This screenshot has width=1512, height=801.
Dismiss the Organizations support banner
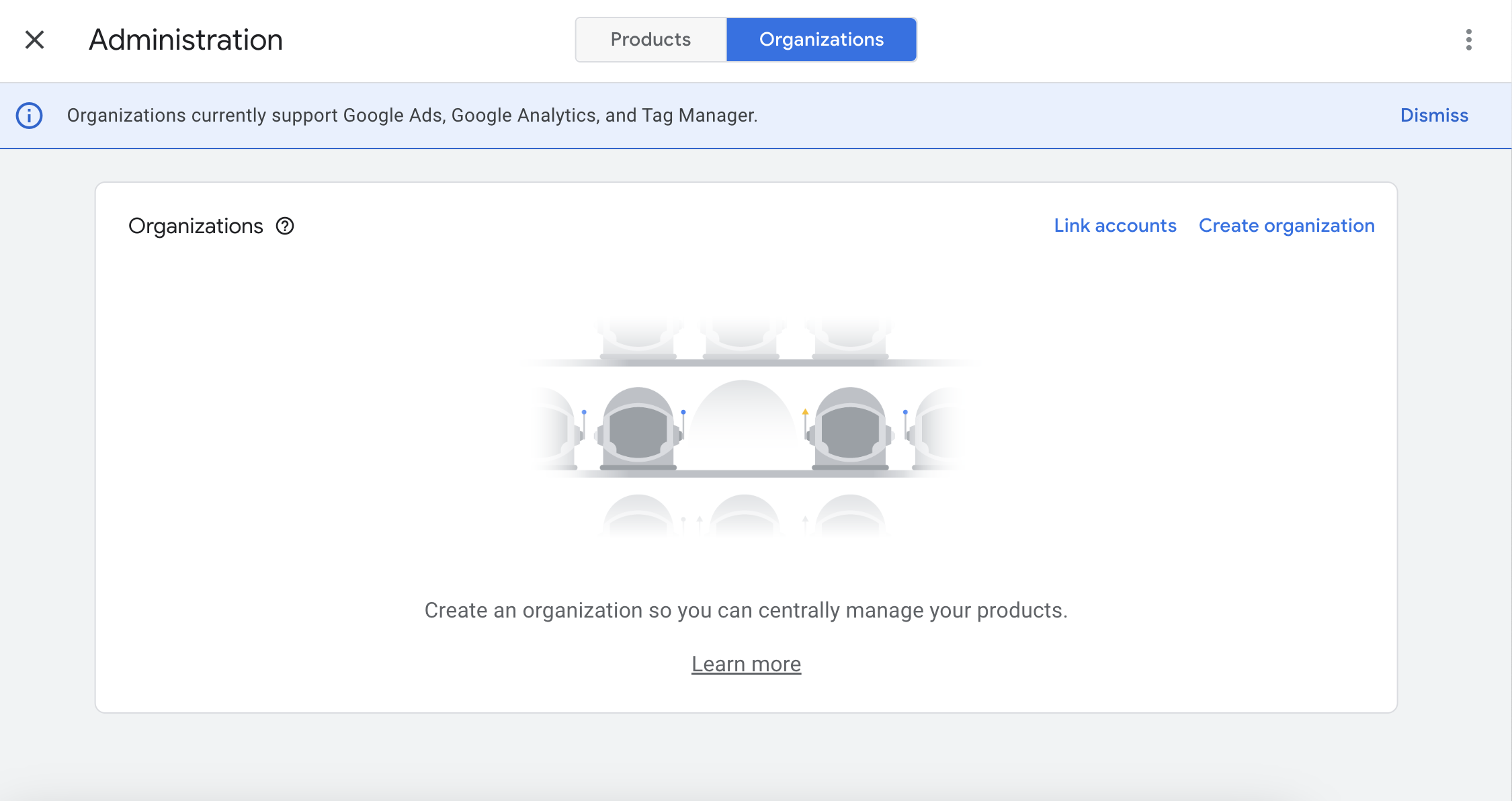[x=1434, y=116]
